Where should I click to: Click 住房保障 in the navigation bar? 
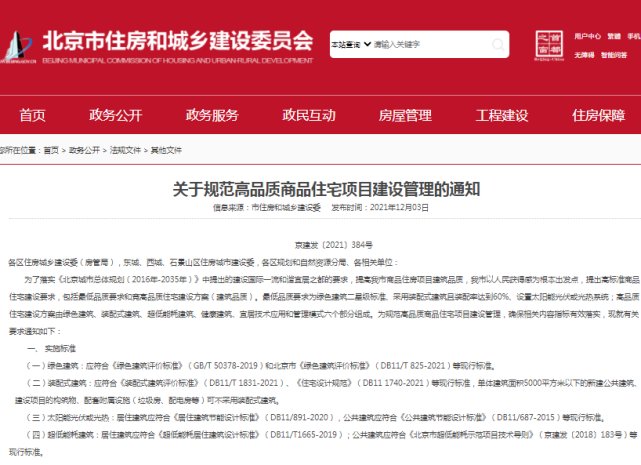tap(597, 115)
